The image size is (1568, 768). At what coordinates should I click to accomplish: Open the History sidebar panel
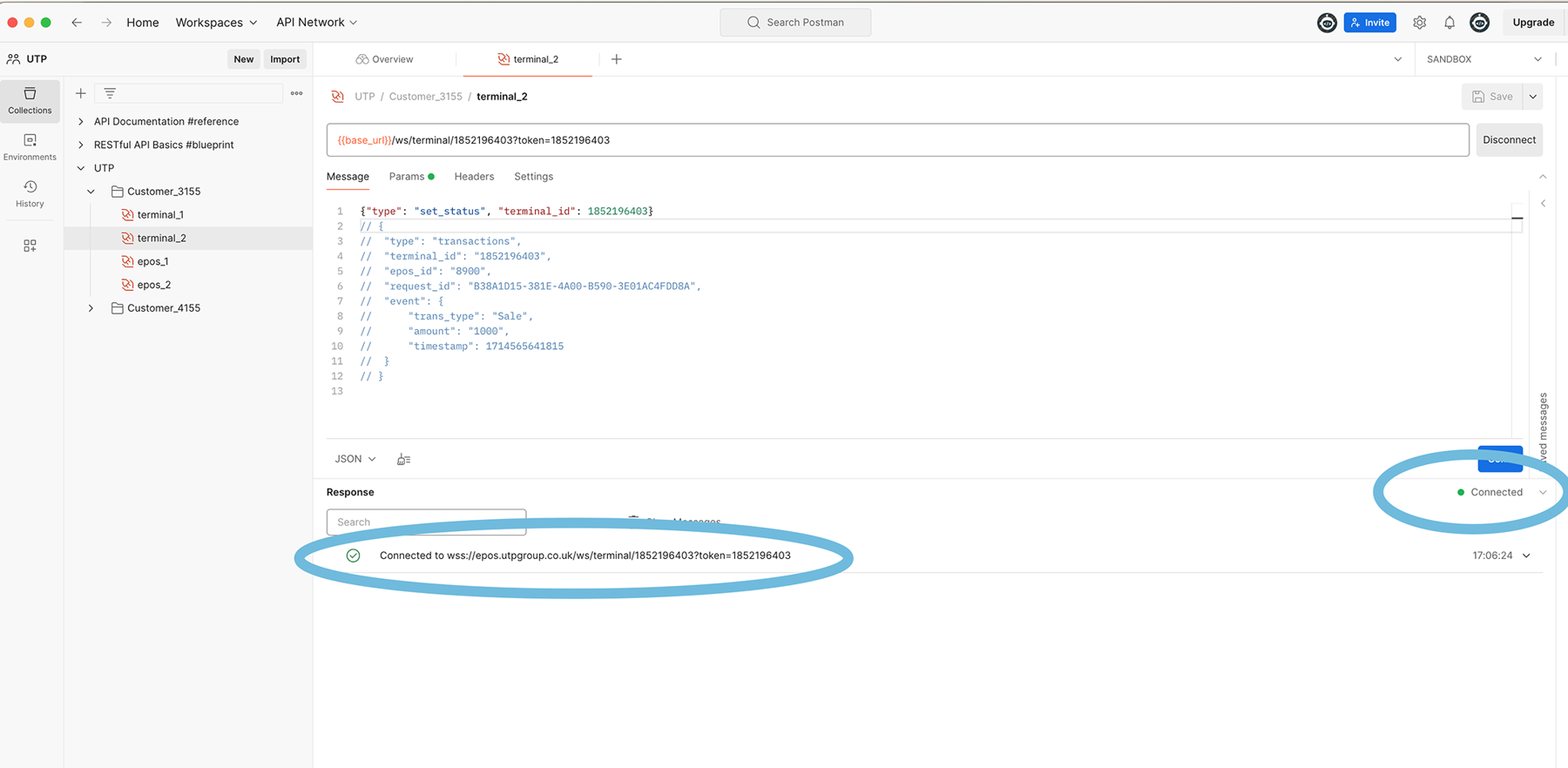pos(30,193)
